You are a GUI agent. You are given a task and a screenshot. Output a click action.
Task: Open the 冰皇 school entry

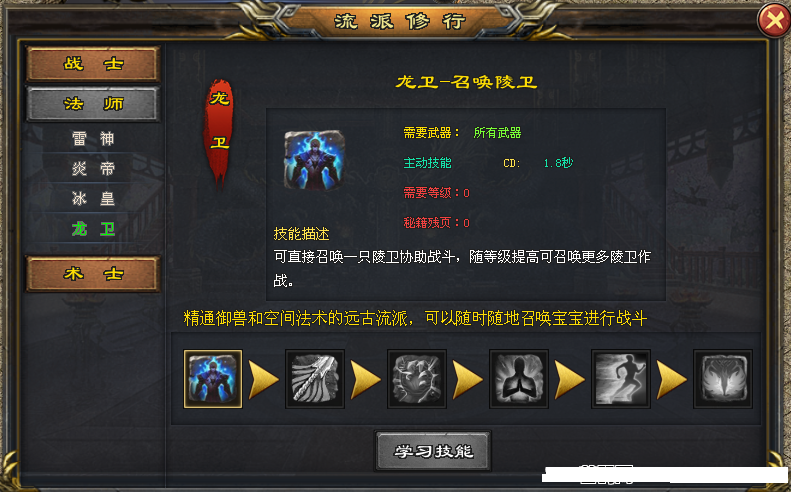click(x=93, y=199)
